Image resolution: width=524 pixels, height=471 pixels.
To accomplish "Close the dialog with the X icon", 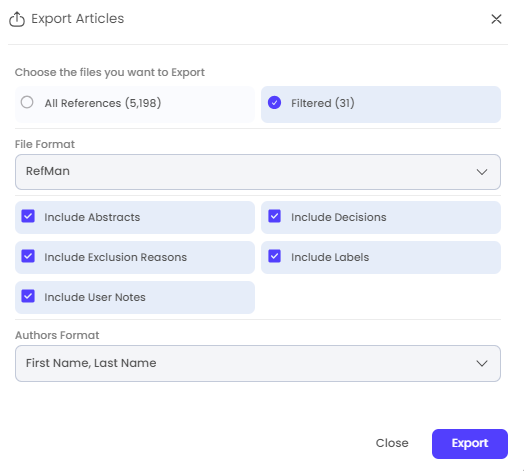I will pos(496,19).
